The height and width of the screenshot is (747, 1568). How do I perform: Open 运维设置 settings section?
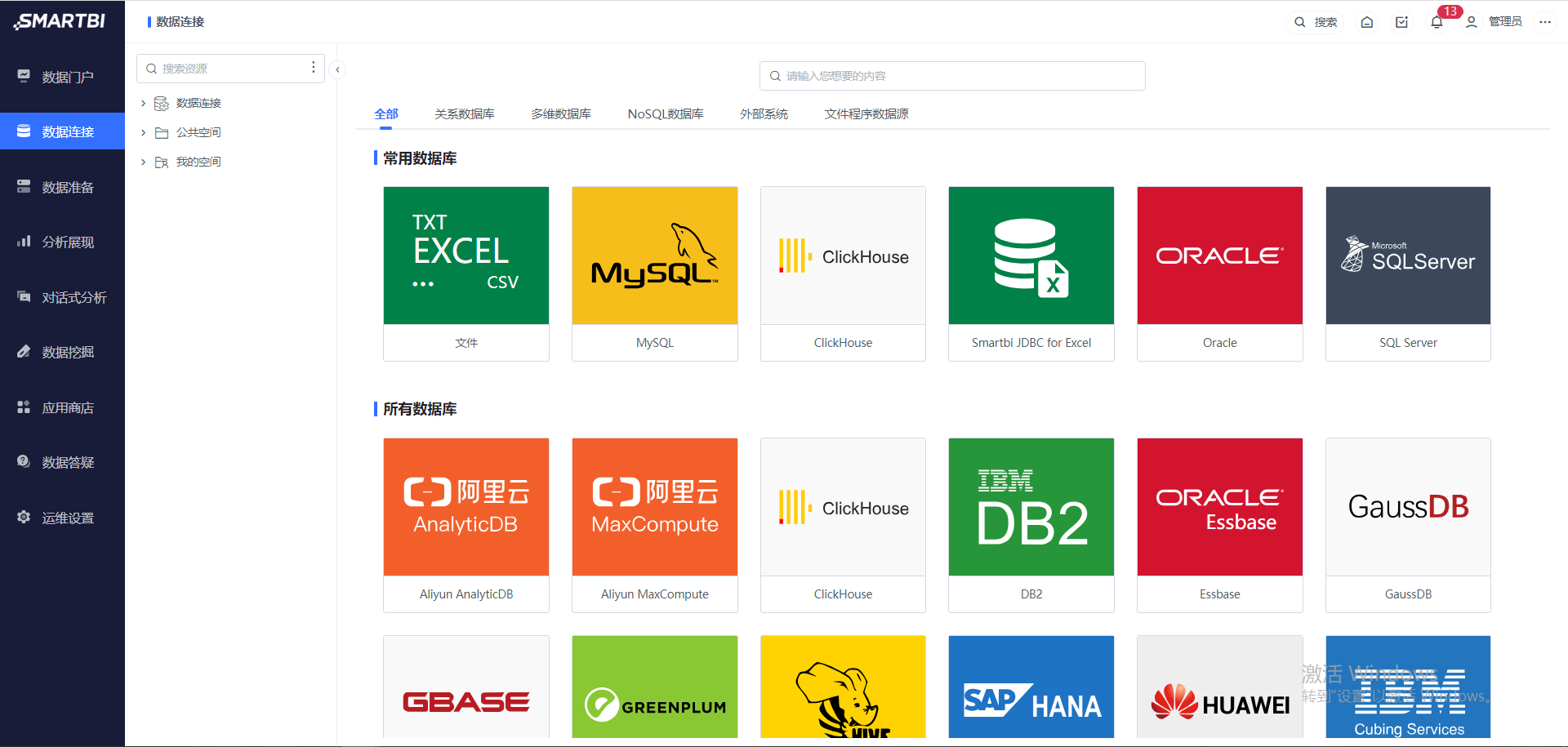coord(62,518)
